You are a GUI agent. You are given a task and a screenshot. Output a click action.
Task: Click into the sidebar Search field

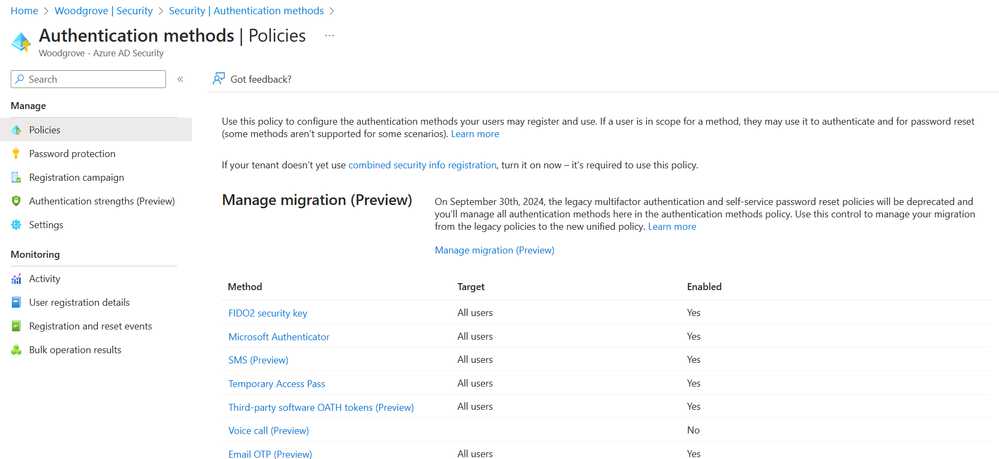(x=89, y=79)
